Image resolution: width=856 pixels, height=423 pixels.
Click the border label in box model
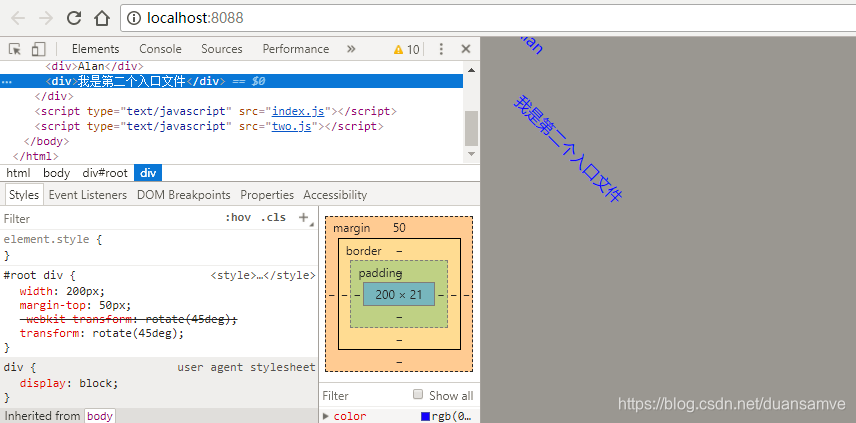pyautogui.click(x=364, y=251)
